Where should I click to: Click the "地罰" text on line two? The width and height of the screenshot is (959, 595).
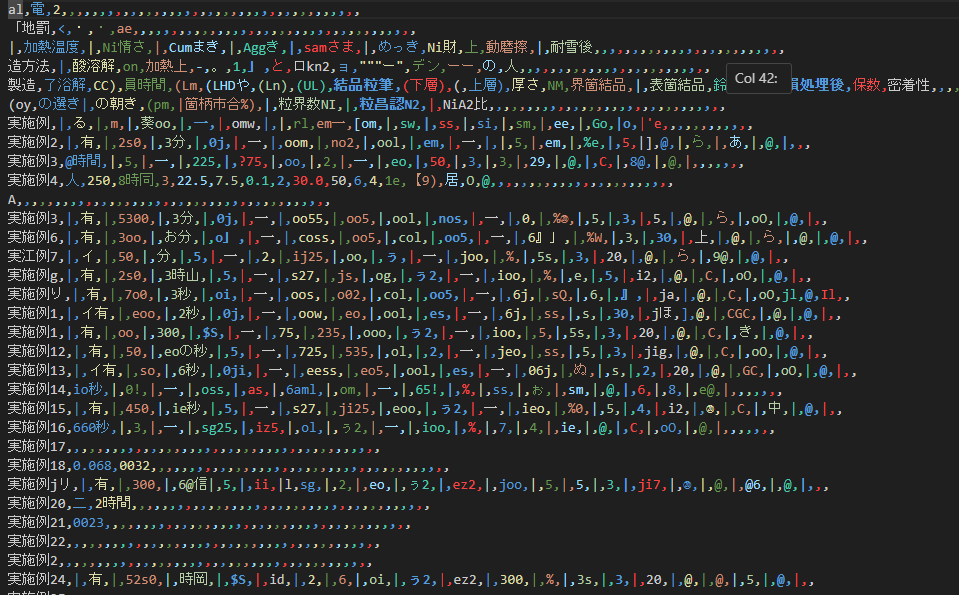35,28
